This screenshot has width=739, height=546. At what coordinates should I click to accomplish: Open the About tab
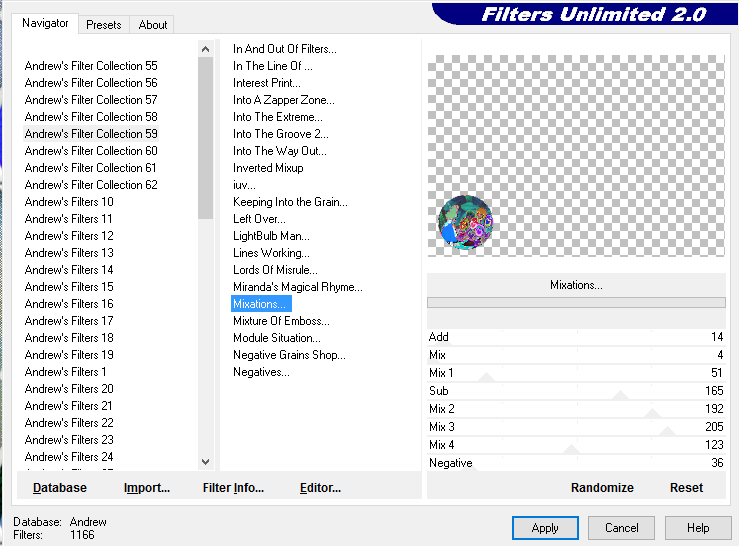(153, 25)
